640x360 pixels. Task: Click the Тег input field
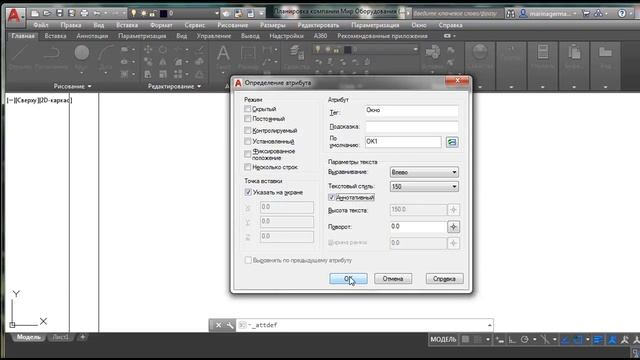coord(411,110)
